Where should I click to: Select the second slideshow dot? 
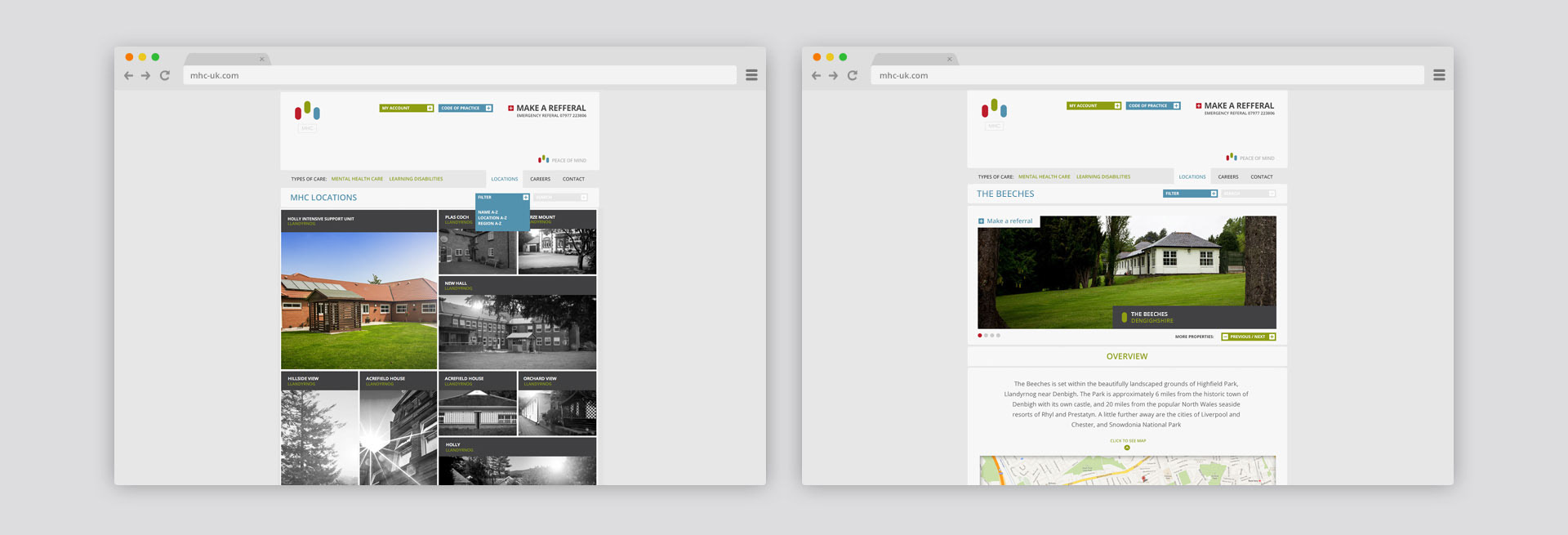pyautogui.click(x=986, y=336)
